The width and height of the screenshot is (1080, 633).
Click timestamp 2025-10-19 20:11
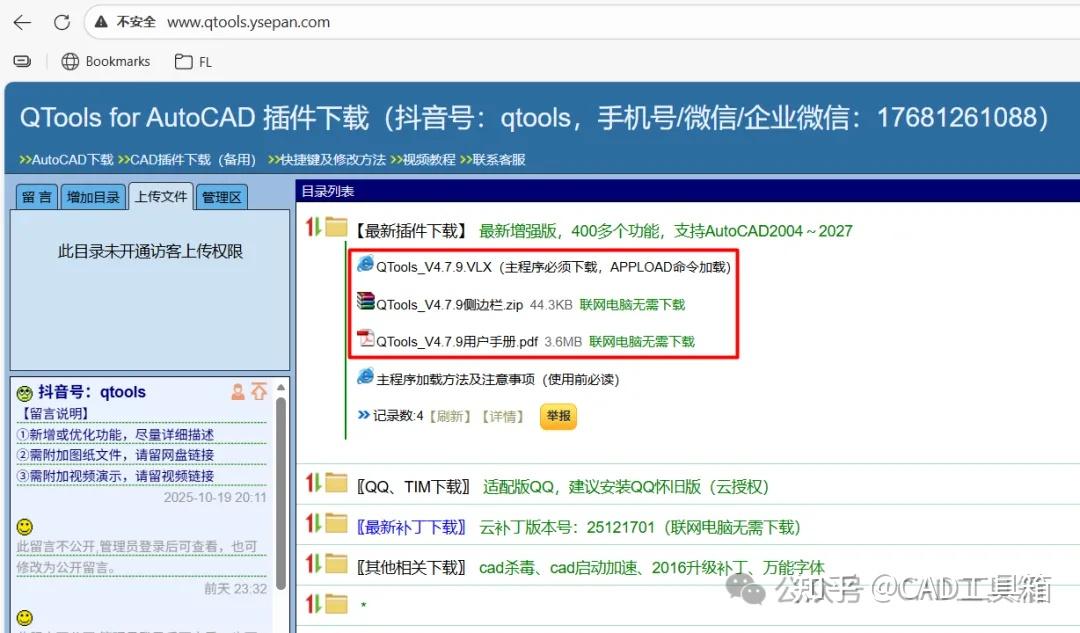pos(215,497)
